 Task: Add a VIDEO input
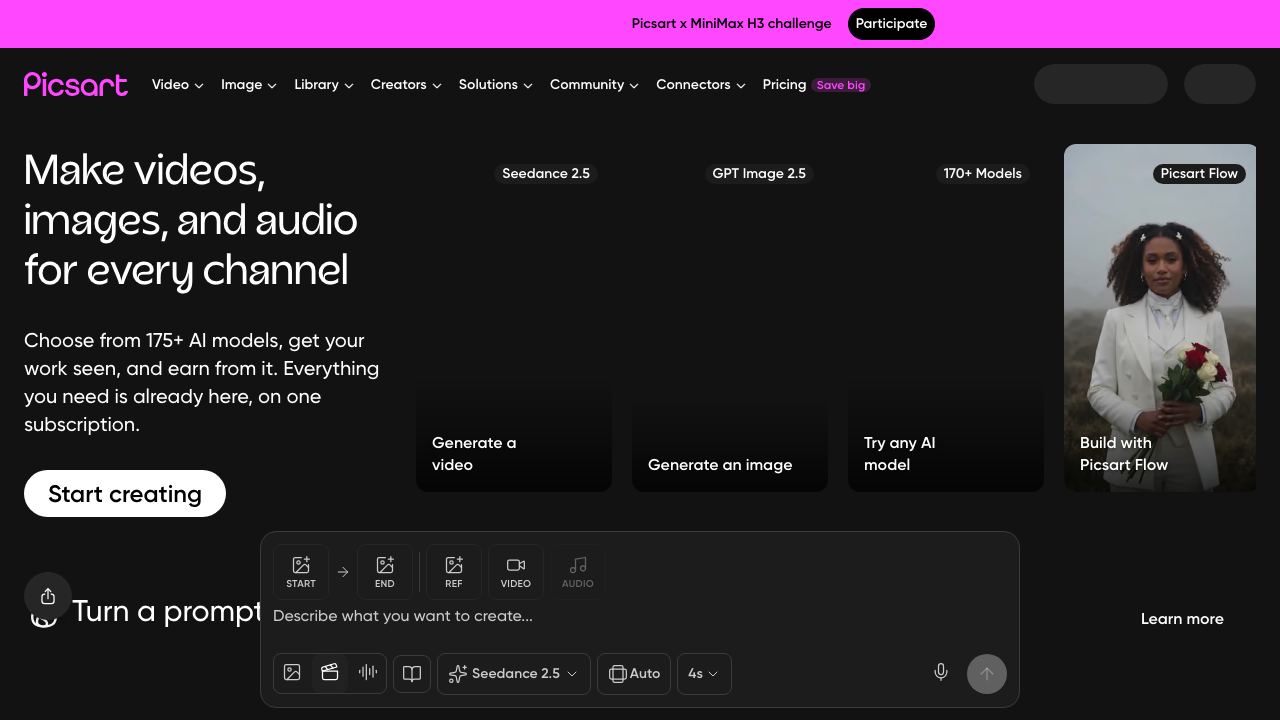tap(516, 572)
